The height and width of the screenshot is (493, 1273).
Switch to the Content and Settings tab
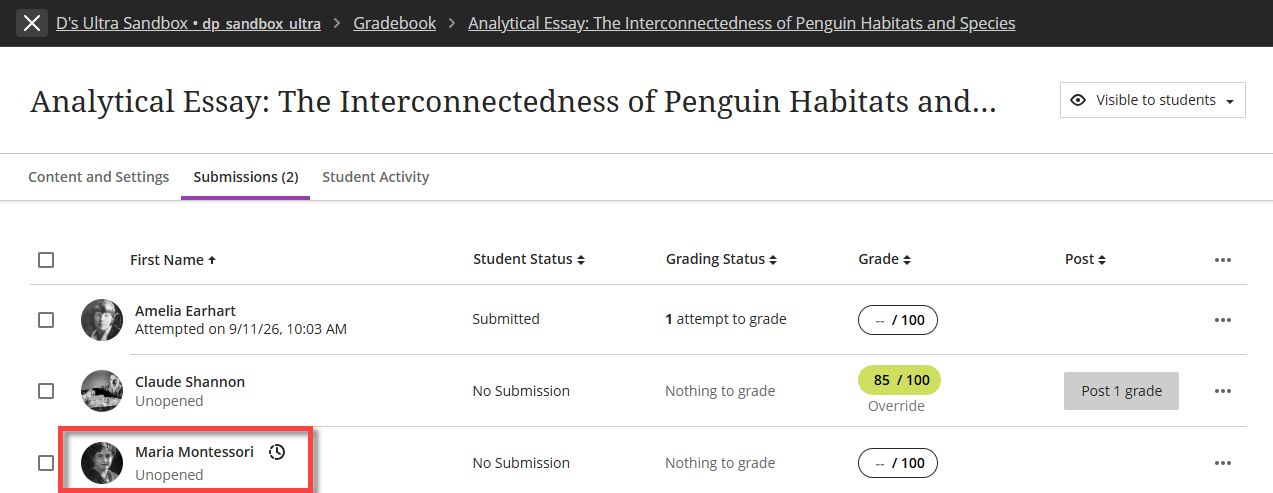[x=99, y=177]
